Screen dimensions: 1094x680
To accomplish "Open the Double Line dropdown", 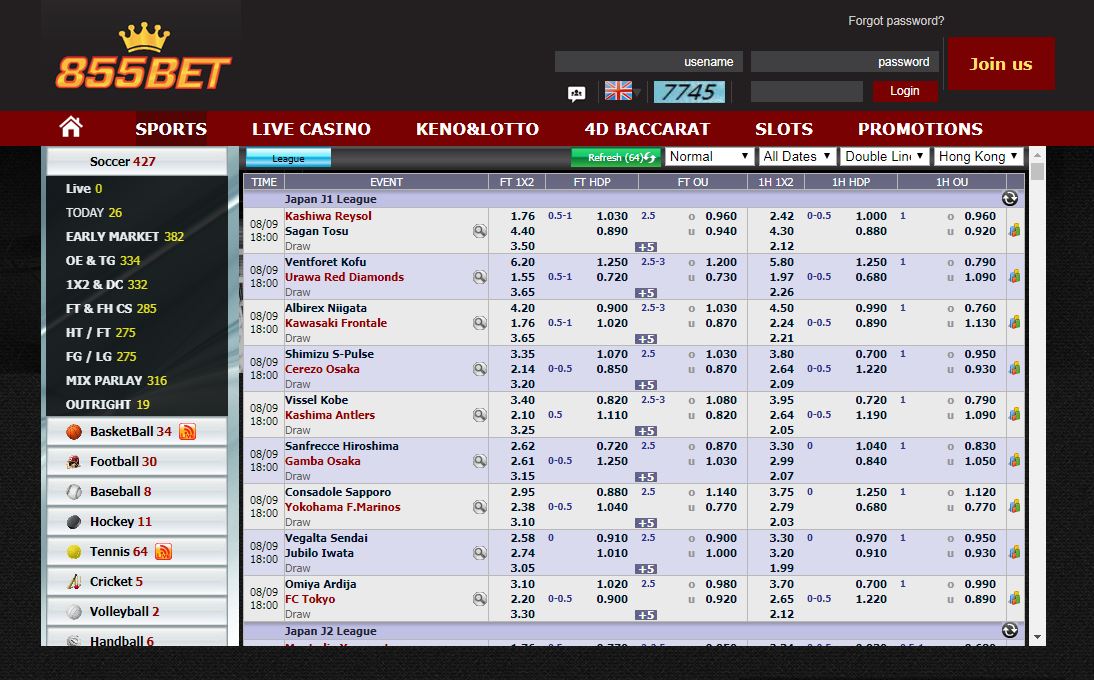I will click(x=885, y=157).
